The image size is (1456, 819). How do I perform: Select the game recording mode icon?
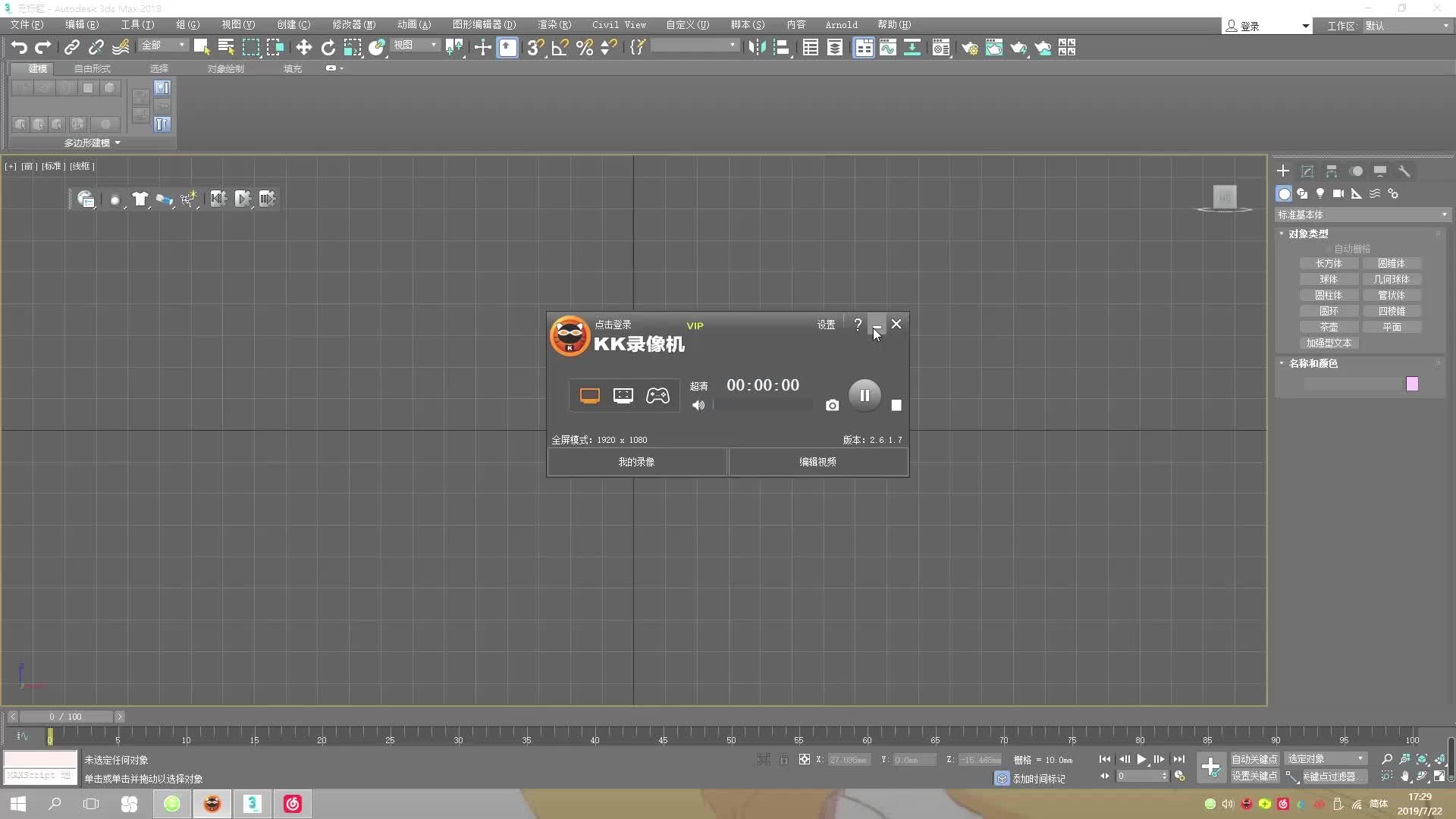click(657, 396)
